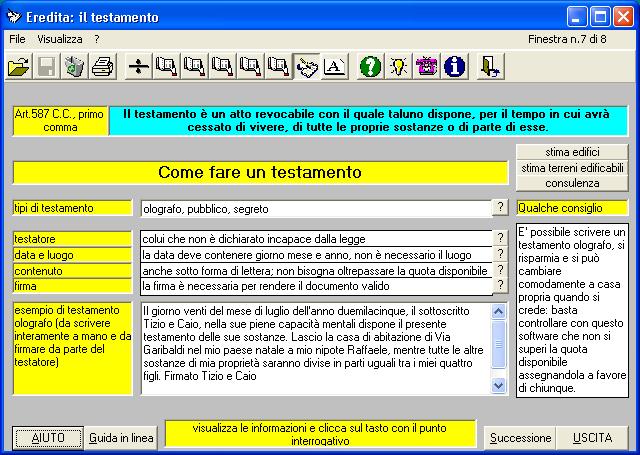Image resolution: width=640 pixels, height=455 pixels.
Task: Click the exit door icon in toolbar
Action: coord(490,67)
